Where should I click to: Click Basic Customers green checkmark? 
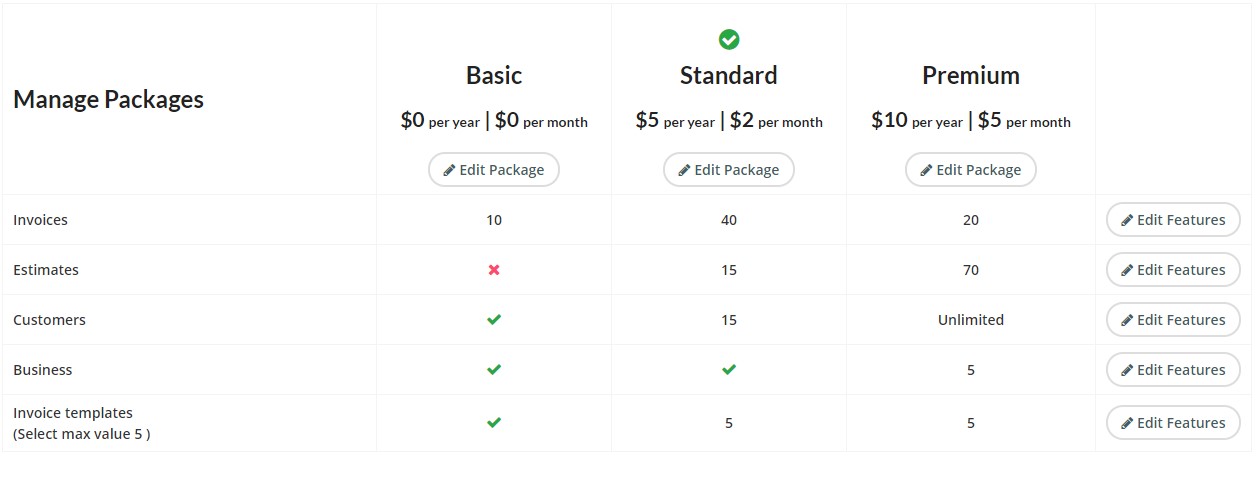tap(494, 320)
